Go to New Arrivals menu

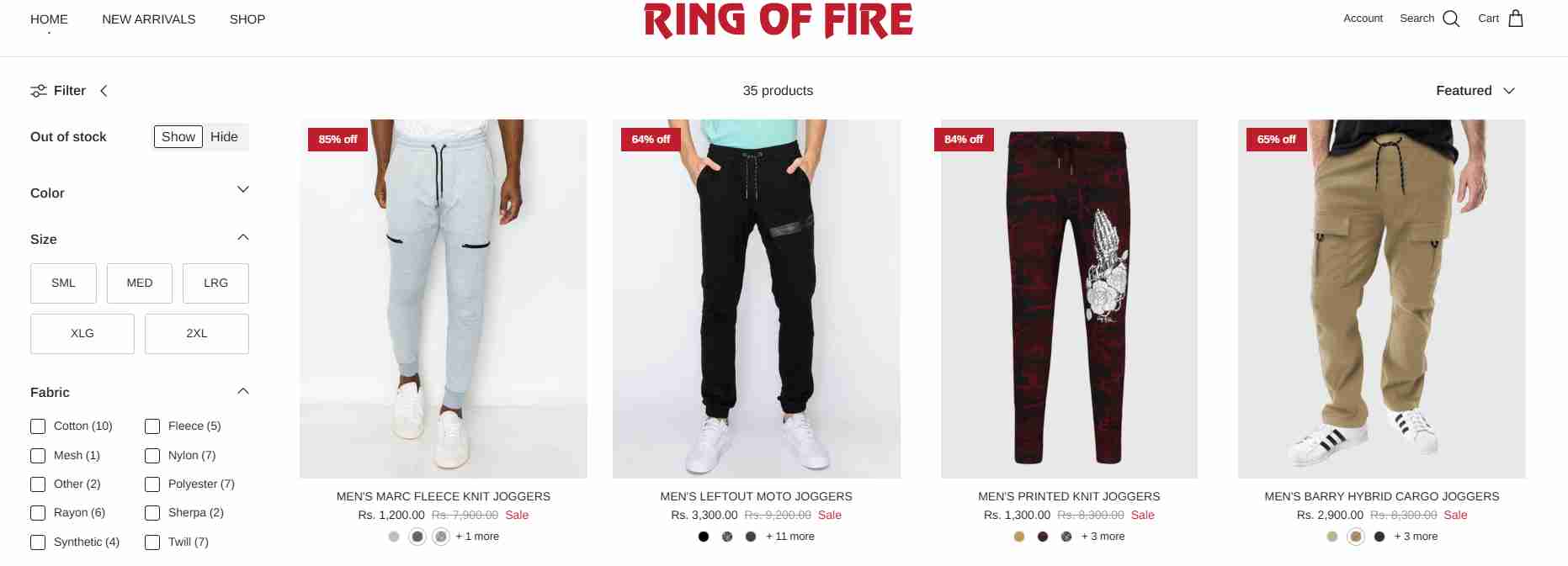(149, 19)
